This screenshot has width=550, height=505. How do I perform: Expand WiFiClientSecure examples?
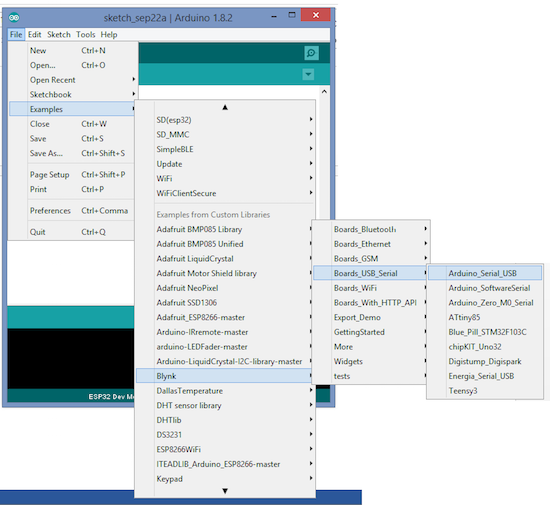click(225, 193)
